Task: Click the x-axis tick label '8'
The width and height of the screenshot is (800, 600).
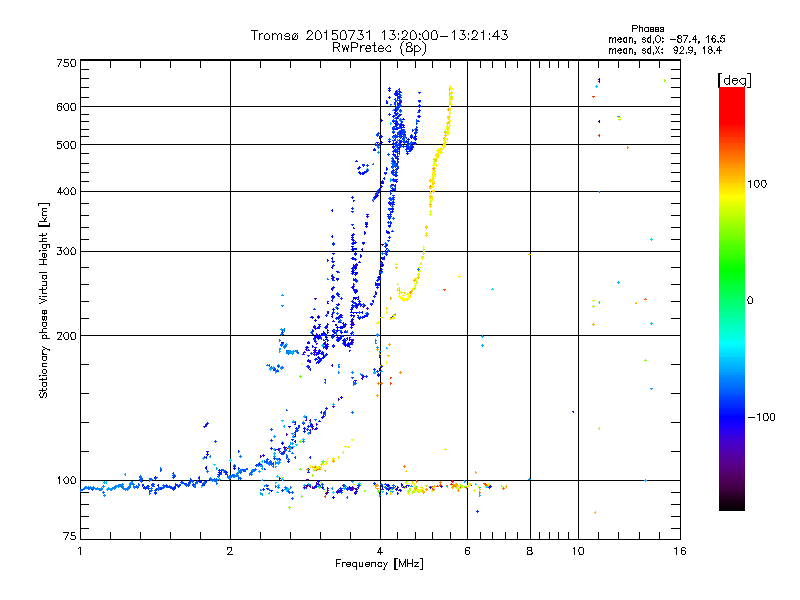Action: click(530, 551)
